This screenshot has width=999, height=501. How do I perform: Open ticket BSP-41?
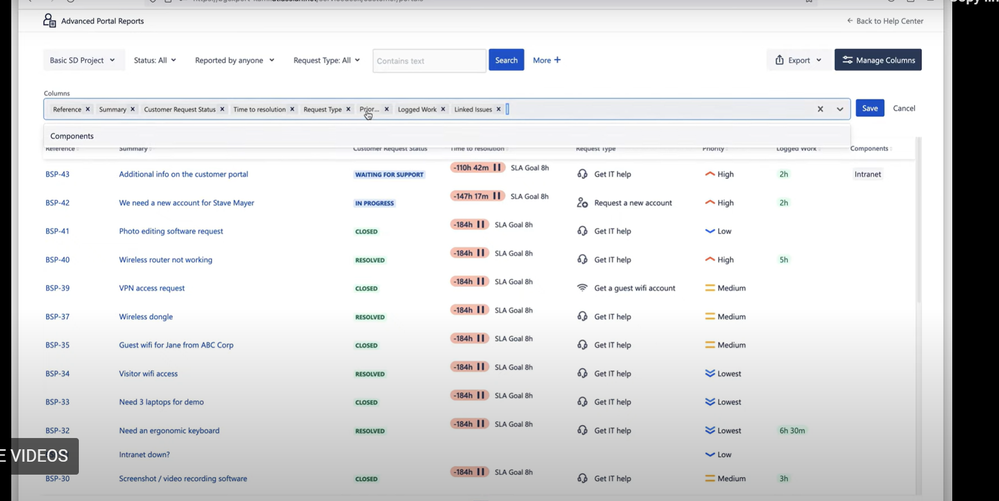(57, 231)
